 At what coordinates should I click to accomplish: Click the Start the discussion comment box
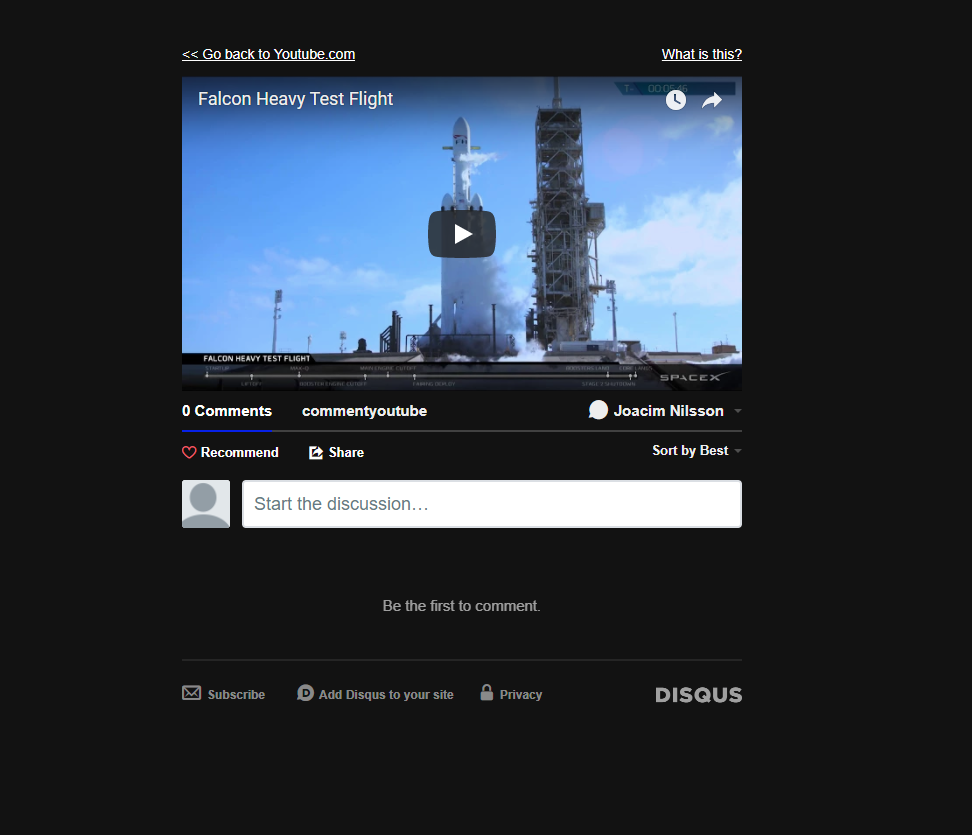pos(491,503)
